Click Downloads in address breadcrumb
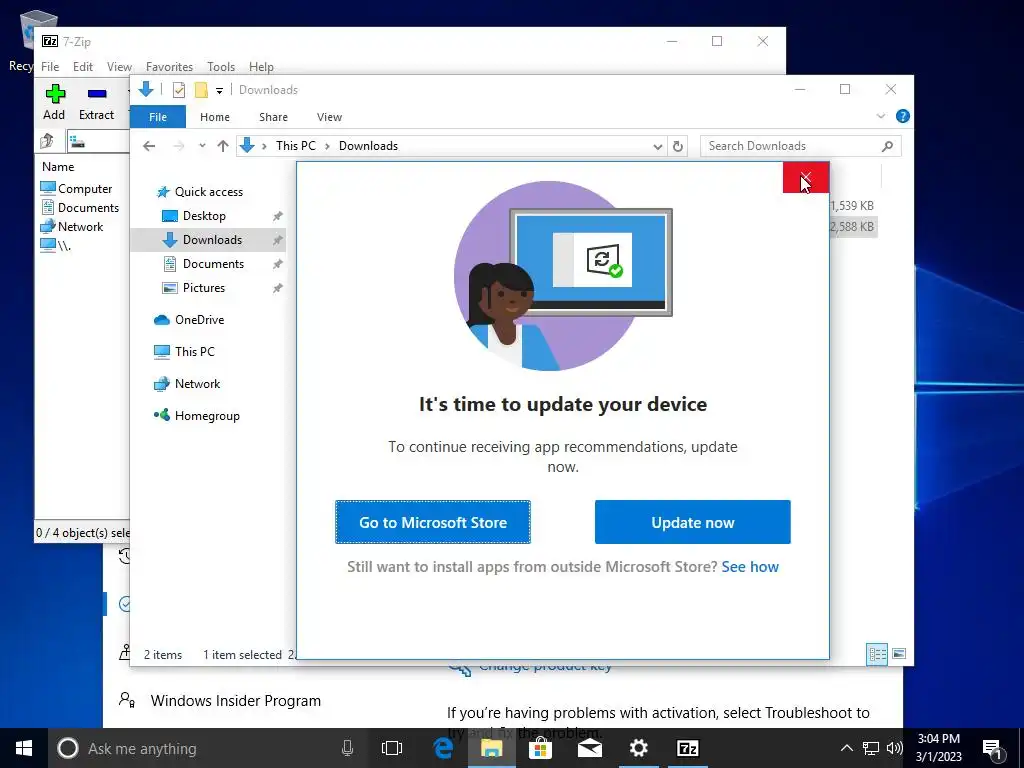 click(368, 146)
